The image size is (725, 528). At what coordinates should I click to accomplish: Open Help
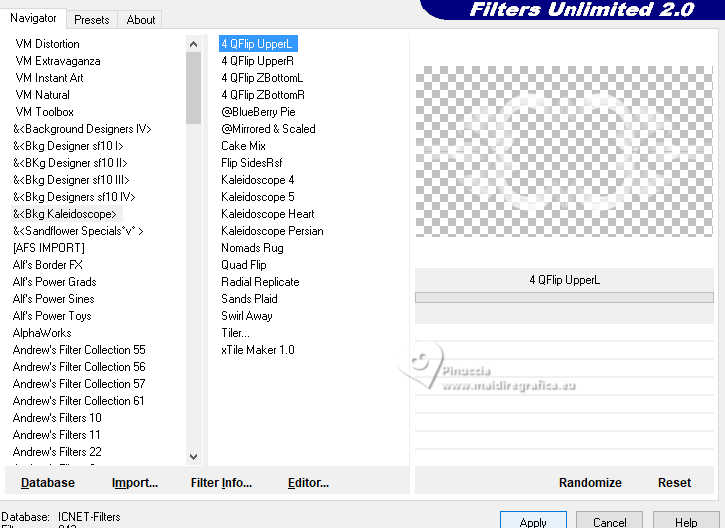(x=686, y=521)
